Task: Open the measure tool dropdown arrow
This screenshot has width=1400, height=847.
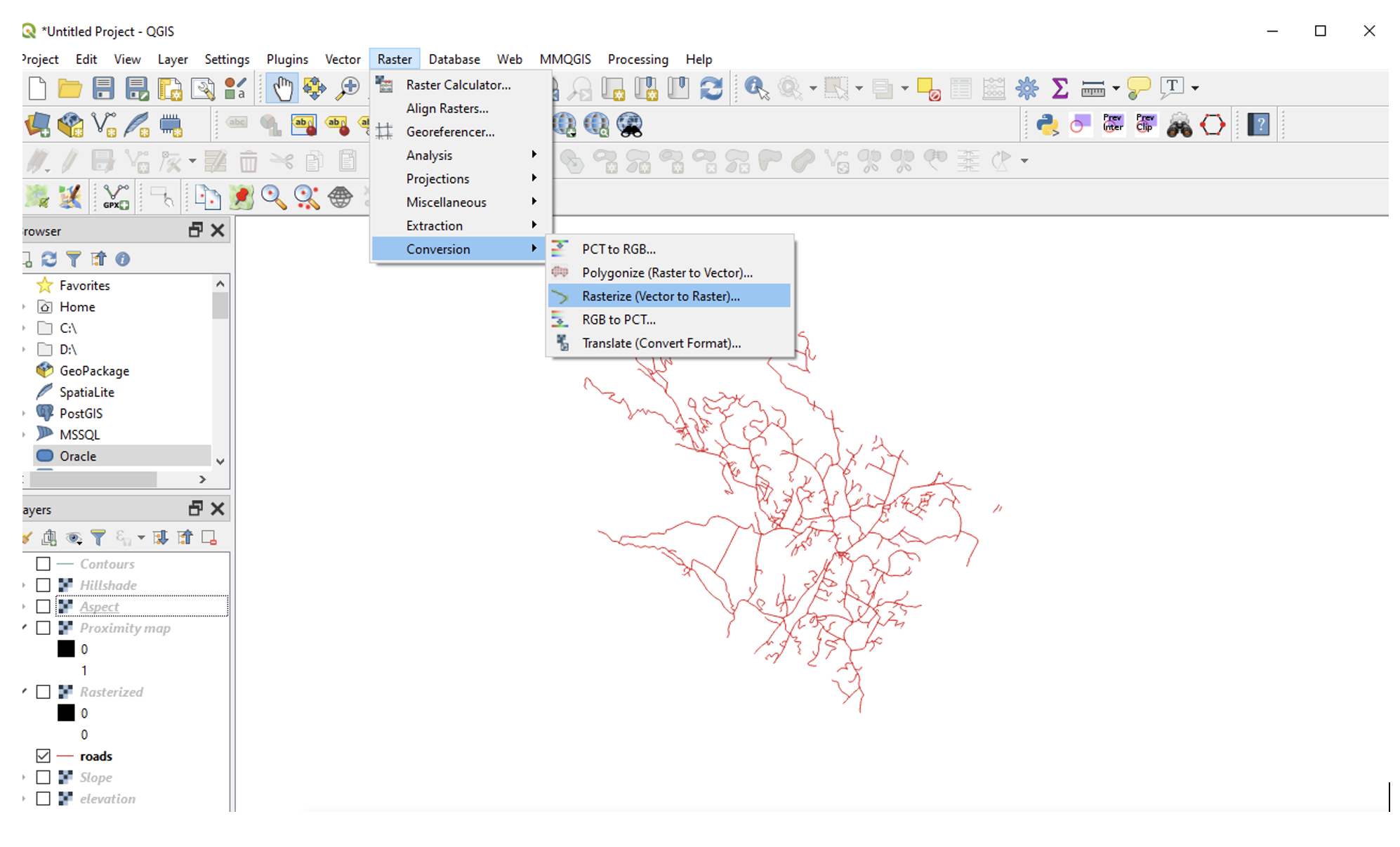Action: click(x=1116, y=88)
